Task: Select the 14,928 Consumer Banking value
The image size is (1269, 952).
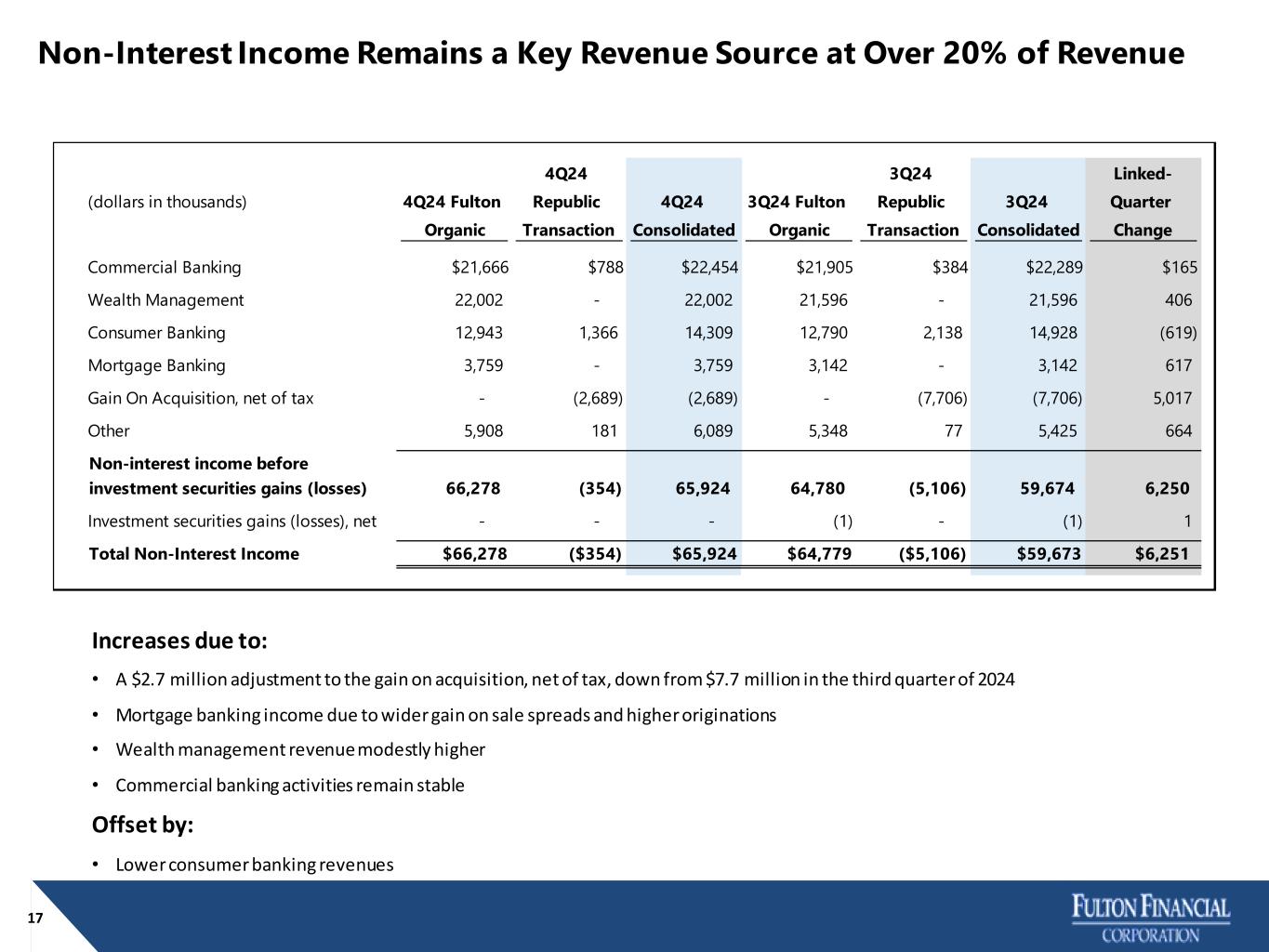Action: [1052, 333]
